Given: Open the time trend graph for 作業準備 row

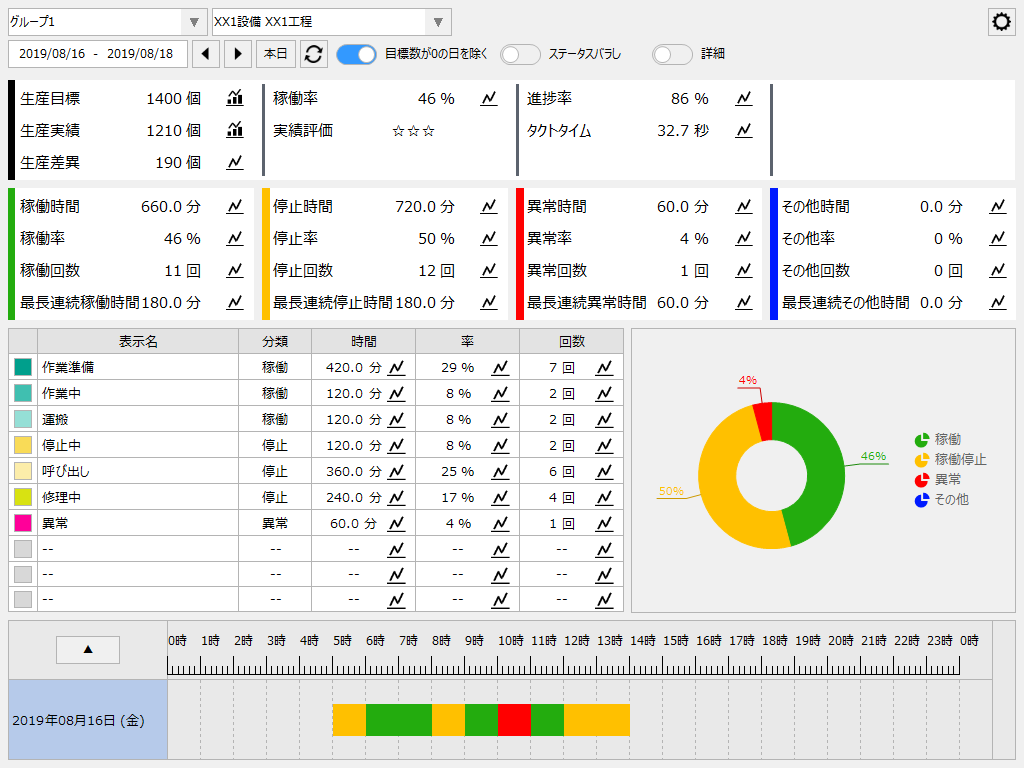Looking at the screenshot, I should 397,367.
